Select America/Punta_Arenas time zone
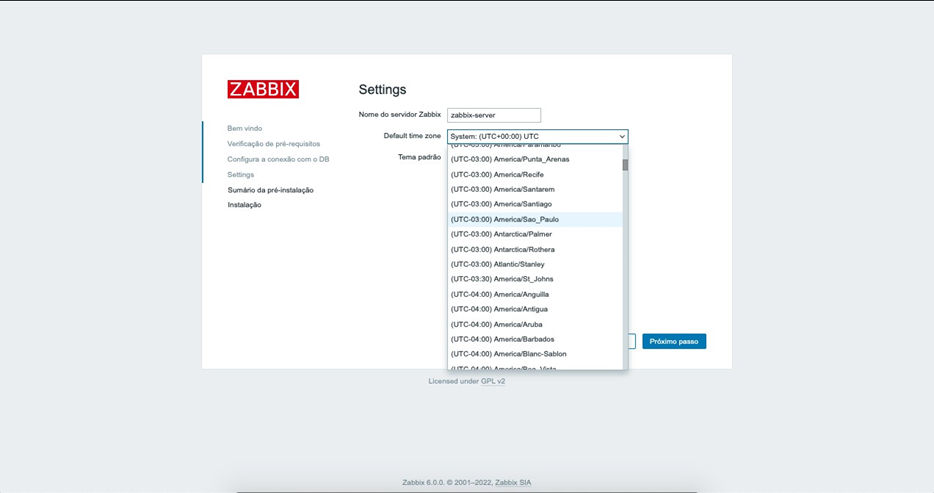This screenshot has width=934, height=493. 535,159
